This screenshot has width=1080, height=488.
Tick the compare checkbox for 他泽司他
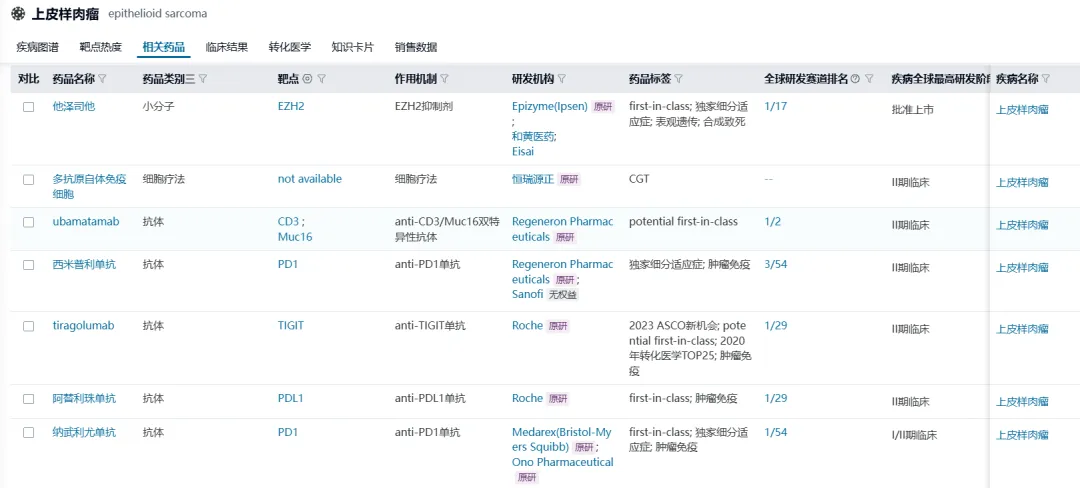[x=29, y=107]
